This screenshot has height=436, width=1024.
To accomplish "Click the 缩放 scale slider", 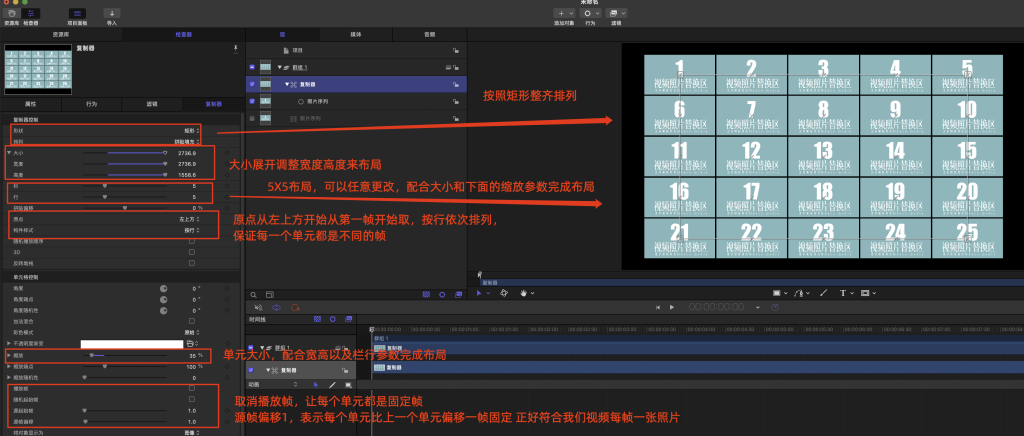I will (x=93, y=354).
